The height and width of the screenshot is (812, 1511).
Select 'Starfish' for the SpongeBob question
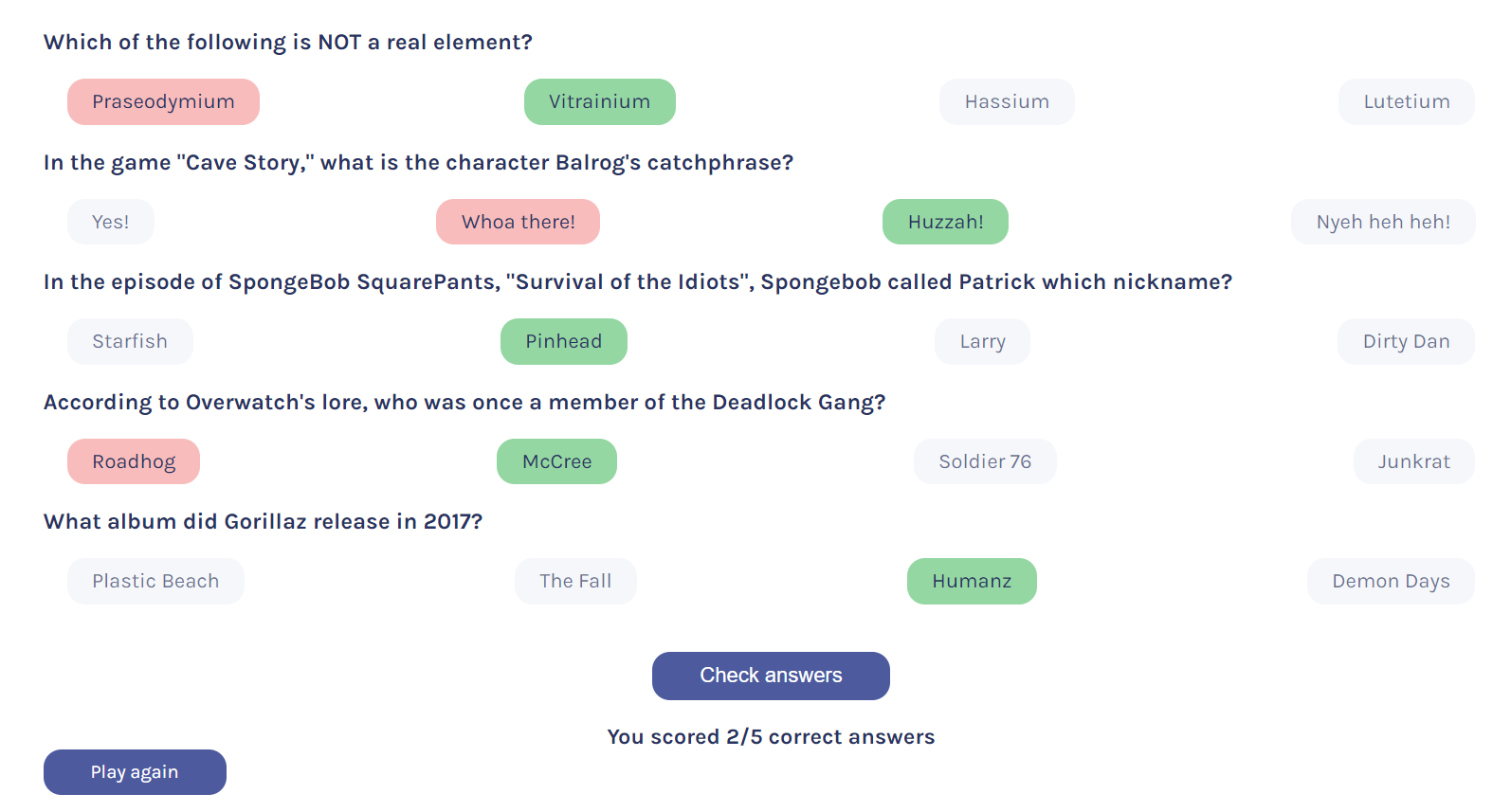click(130, 341)
